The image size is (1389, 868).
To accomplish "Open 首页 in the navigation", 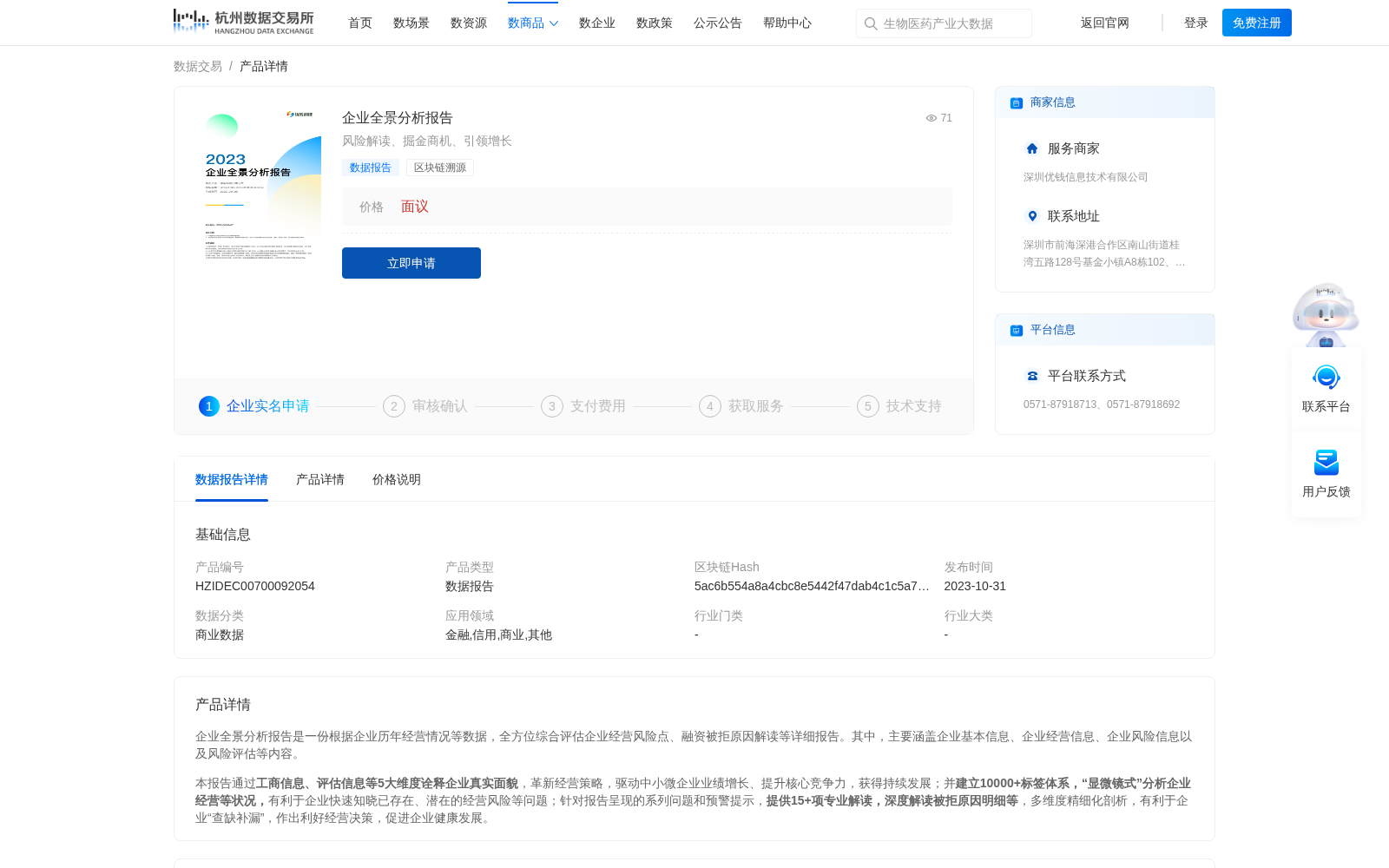I will coord(360,23).
